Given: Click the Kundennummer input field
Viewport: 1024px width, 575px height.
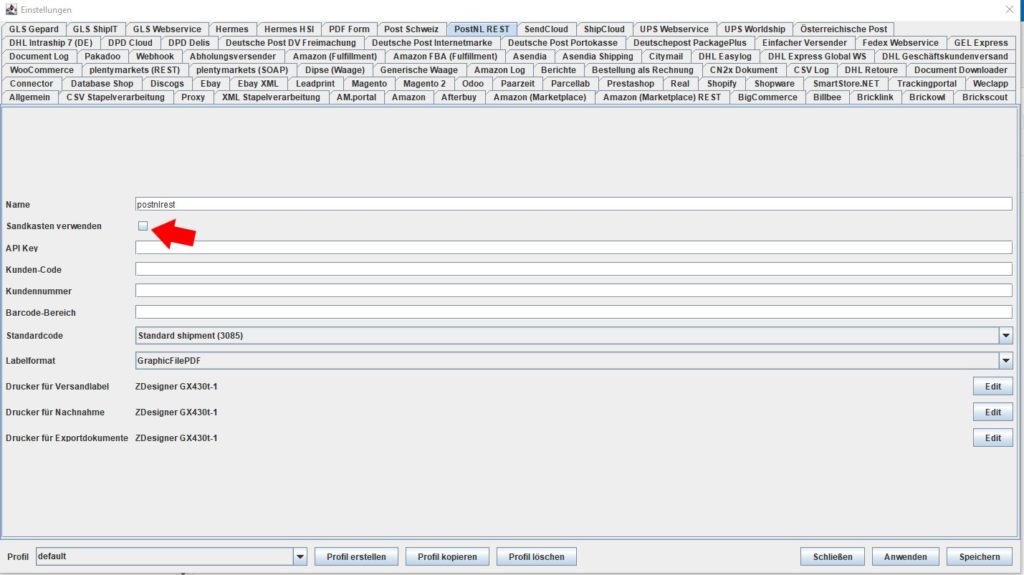Looking at the screenshot, I should point(573,291).
